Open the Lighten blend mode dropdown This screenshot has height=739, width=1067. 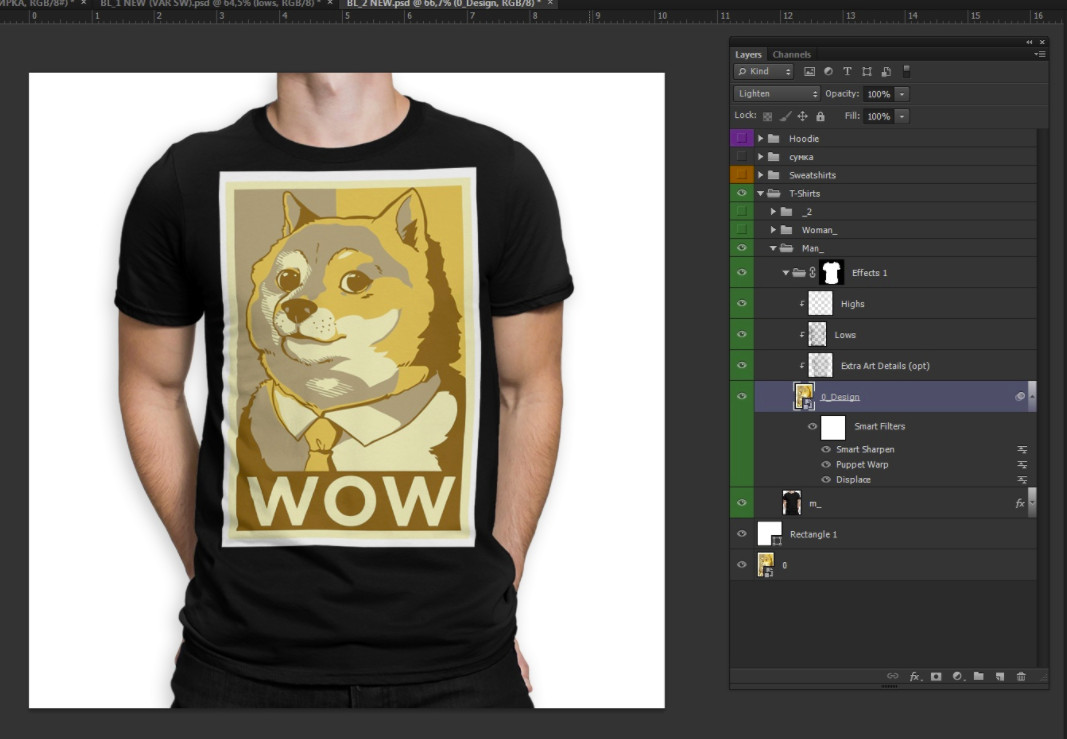click(x=776, y=94)
